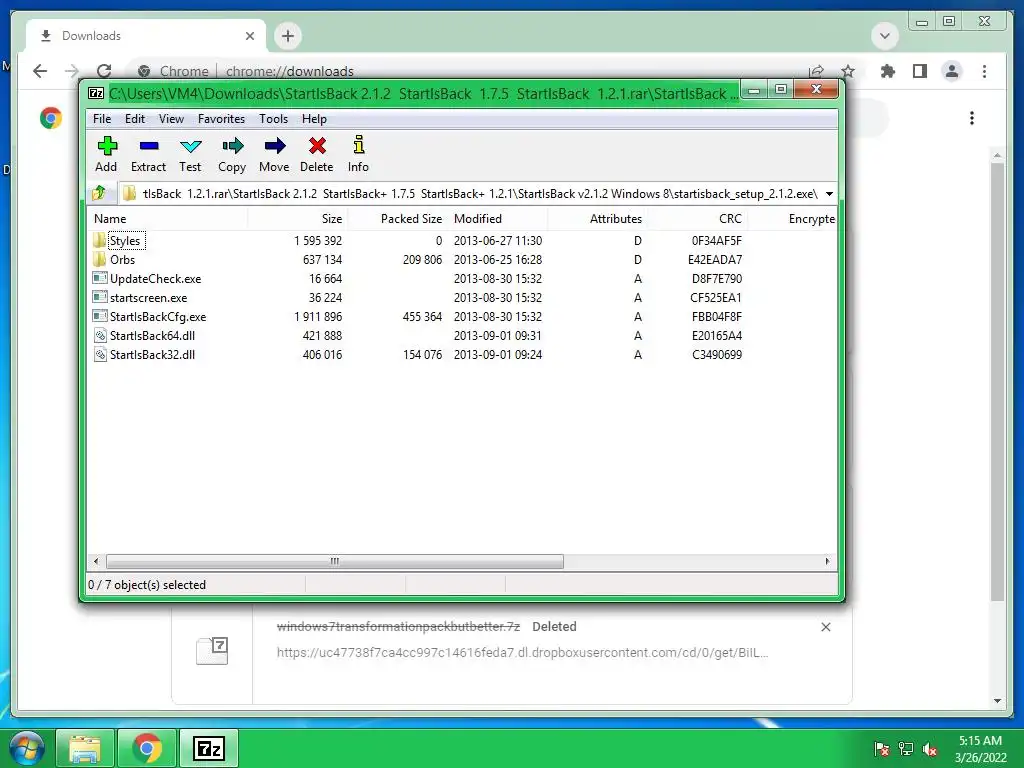Open the Action Center flag tray icon
This screenshot has height=768, width=1024.
pyautogui.click(x=881, y=749)
